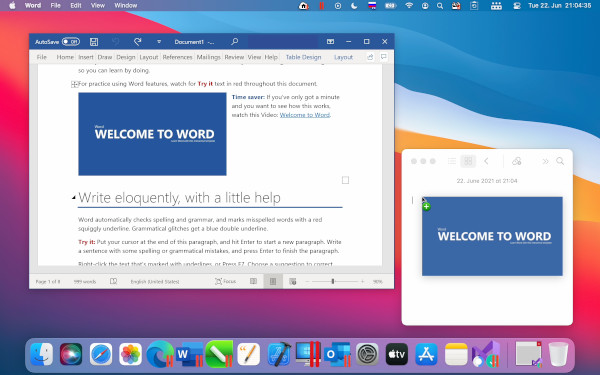The width and height of the screenshot is (600, 375).
Task: Click the 'Page 1 of 8' status indicator
Action: (x=48, y=282)
